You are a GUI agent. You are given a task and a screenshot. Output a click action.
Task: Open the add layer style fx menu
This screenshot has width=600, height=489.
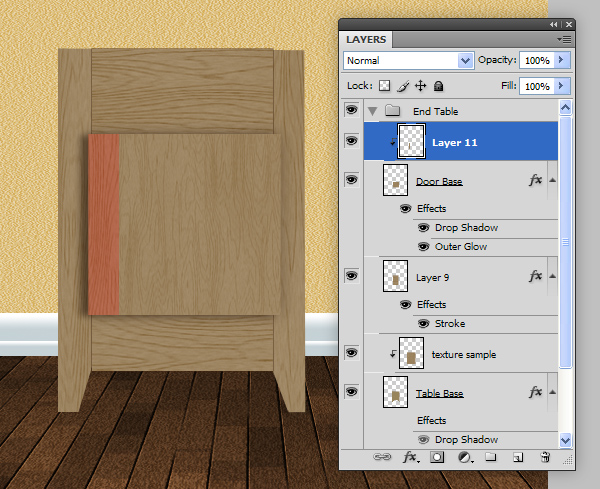coord(410,457)
